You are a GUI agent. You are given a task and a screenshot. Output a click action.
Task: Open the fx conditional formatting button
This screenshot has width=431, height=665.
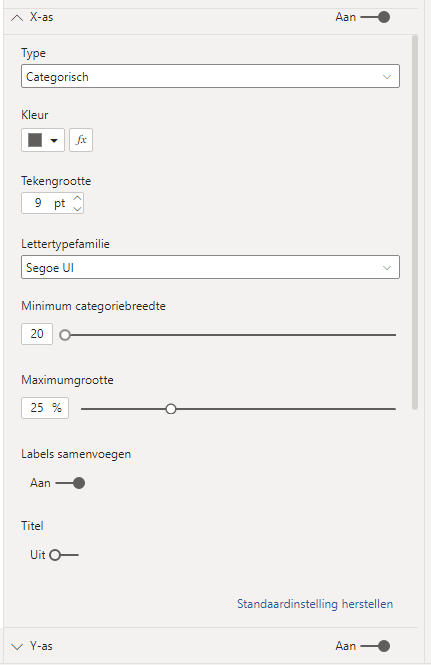(x=81, y=140)
